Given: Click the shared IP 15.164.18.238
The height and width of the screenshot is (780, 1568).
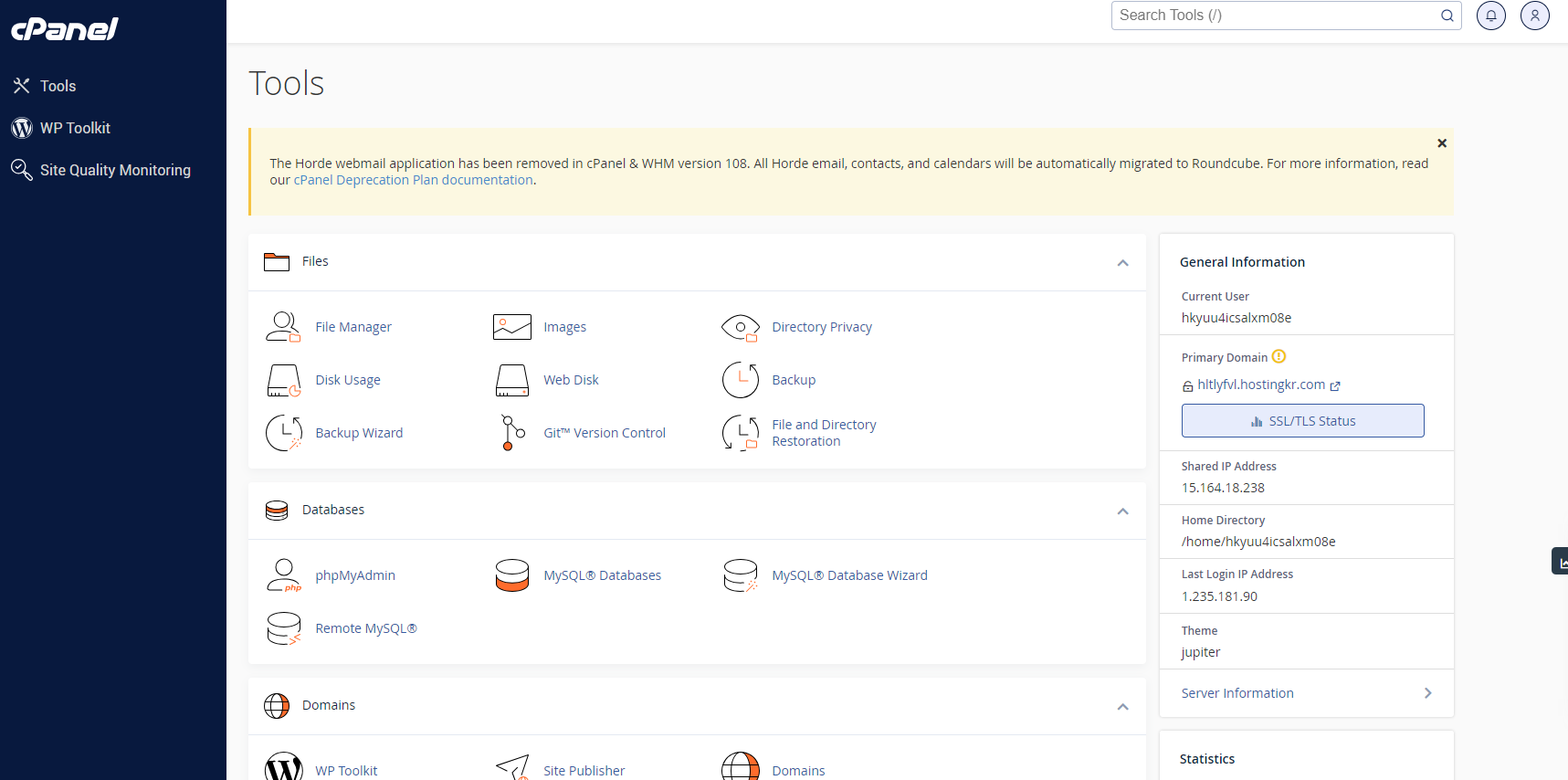Looking at the screenshot, I should pos(1223,488).
